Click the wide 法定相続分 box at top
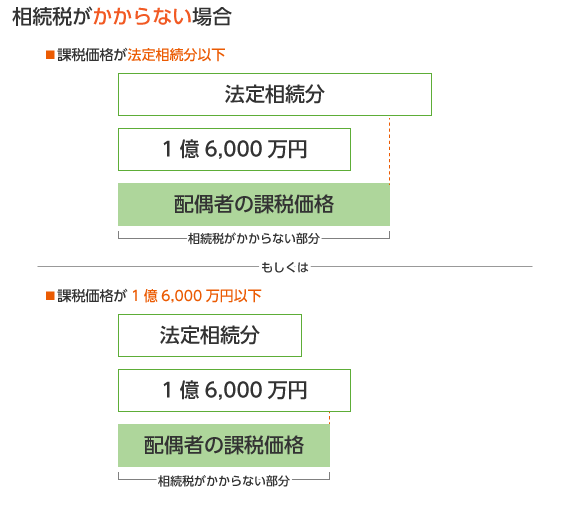 (x=275, y=95)
